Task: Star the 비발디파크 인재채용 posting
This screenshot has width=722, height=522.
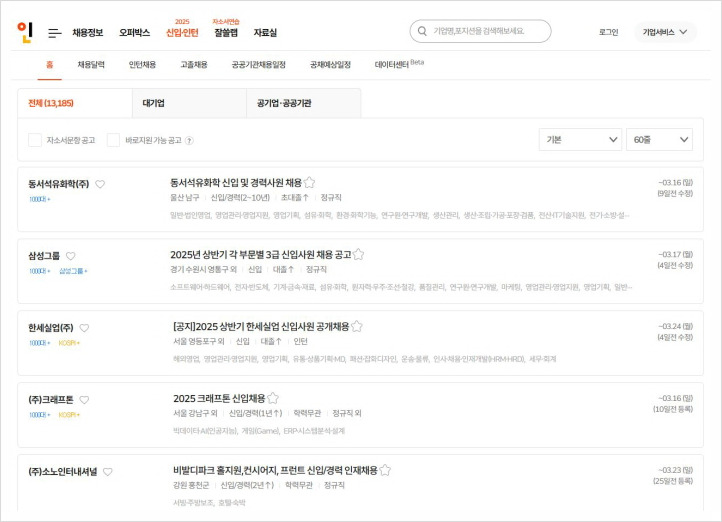Action: pos(385,470)
